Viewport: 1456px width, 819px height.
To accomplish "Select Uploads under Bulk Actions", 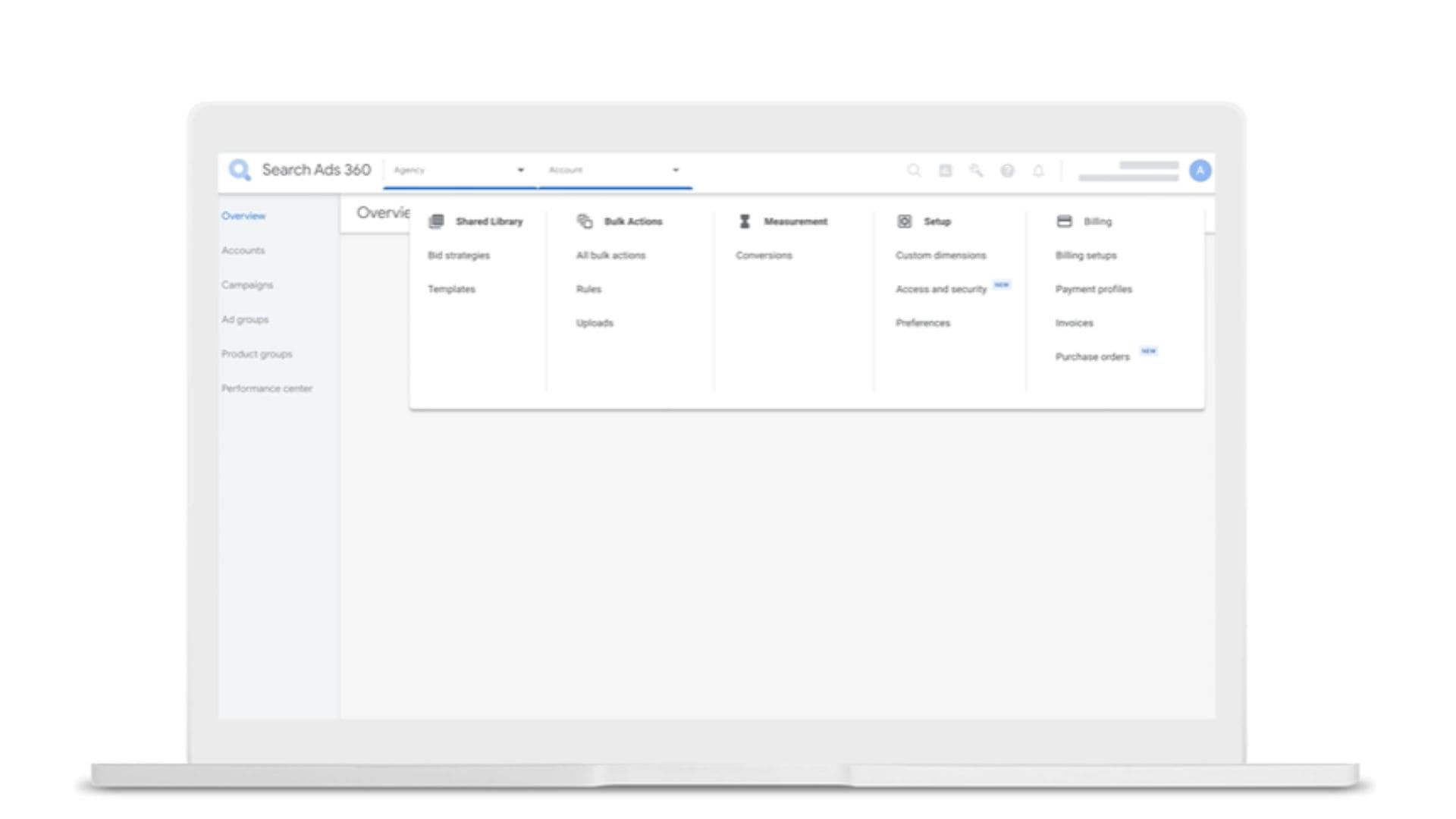I will [x=595, y=323].
